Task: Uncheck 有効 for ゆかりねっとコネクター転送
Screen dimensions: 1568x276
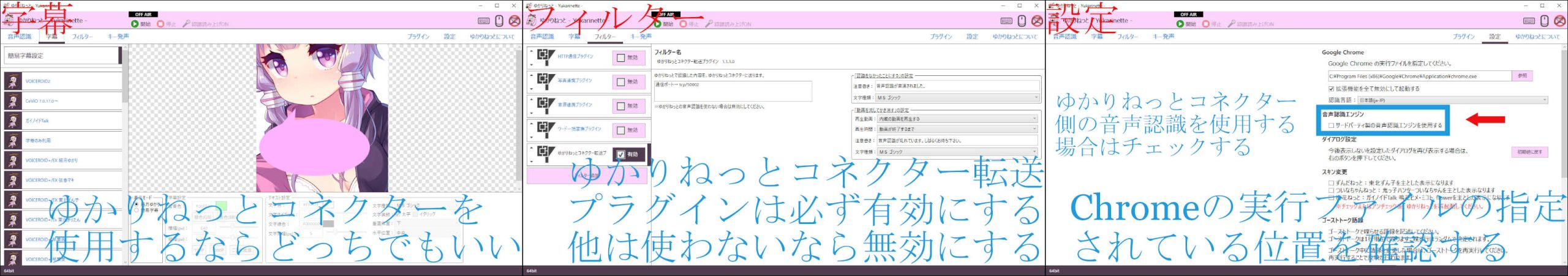Action: click(x=621, y=154)
